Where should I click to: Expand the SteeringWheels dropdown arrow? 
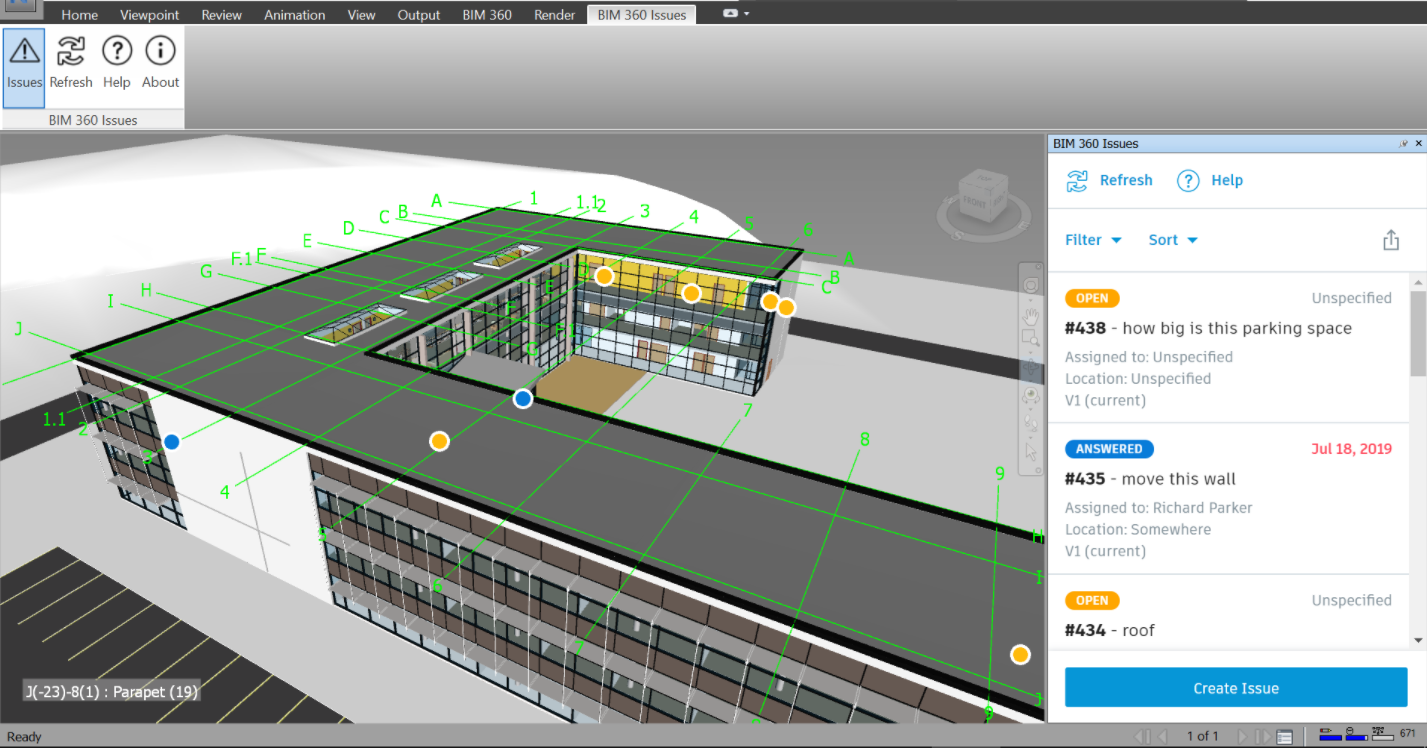pyautogui.click(x=1031, y=299)
